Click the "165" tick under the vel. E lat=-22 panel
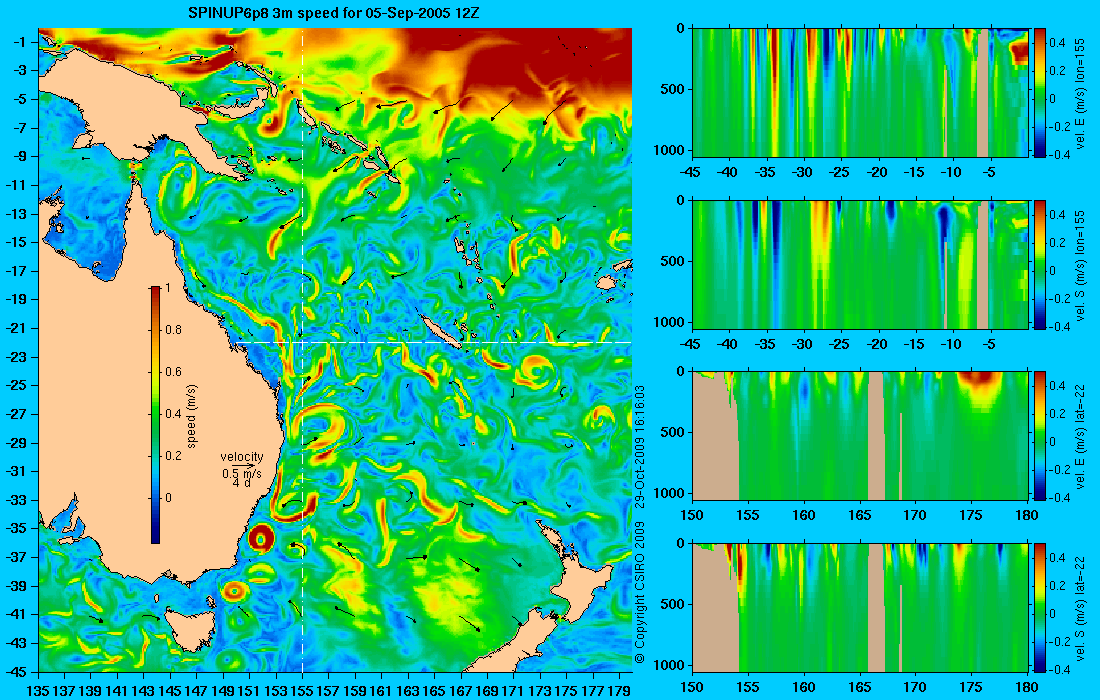The width and height of the screenshot is (1100, 700). coord(859,516)
